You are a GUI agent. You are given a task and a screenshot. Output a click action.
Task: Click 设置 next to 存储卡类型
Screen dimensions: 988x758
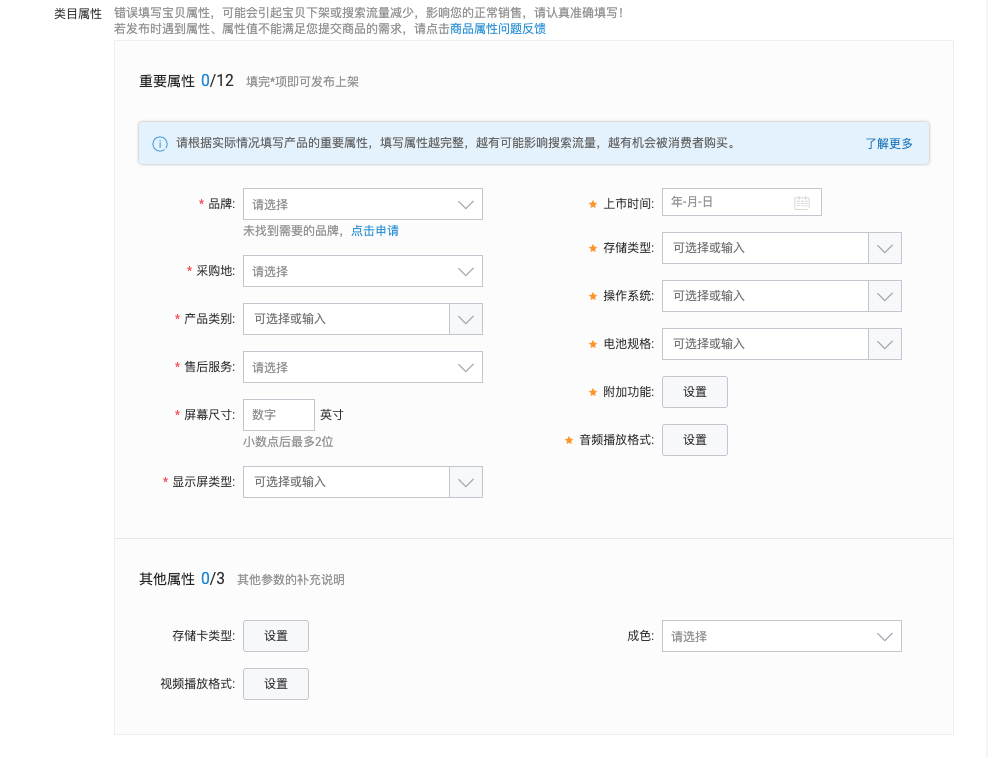pyautogui.click(x=275, y=635)
